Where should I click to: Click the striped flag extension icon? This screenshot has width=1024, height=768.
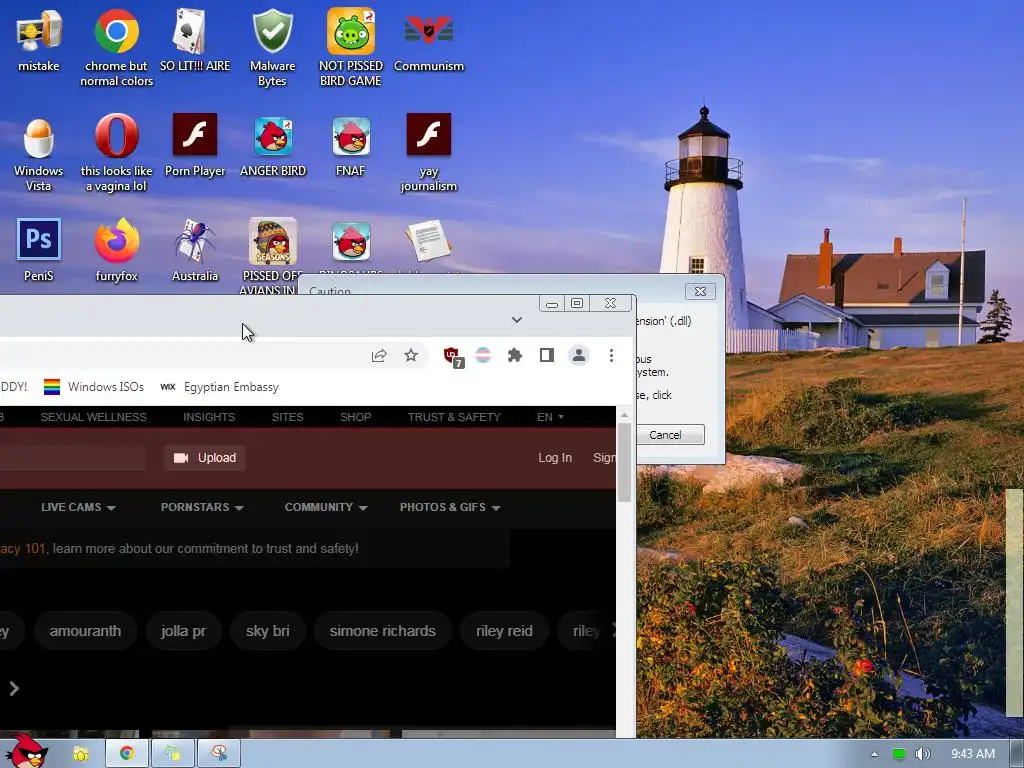click(x=483, y=355)
